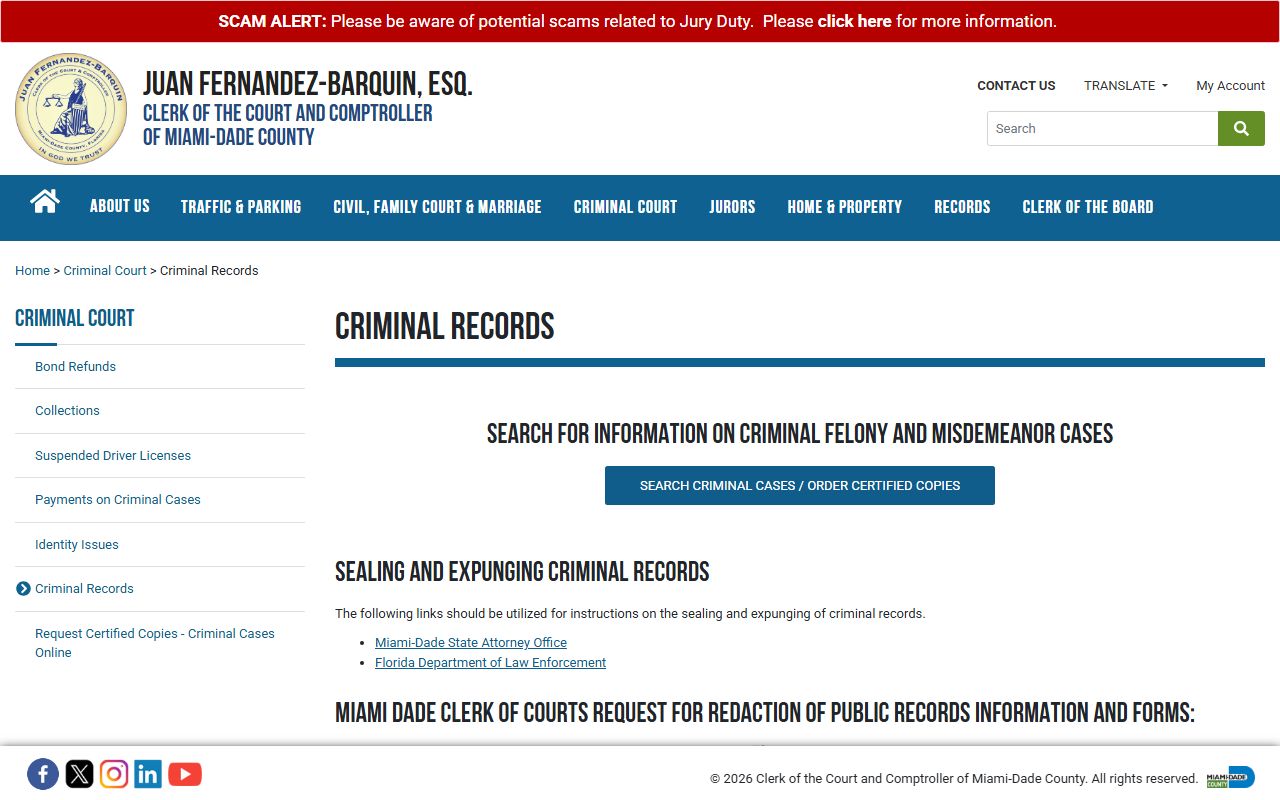This screenshot has height=800, width=1280.
Task: Open Suspended Driver Licenses sidebar link
Action: (113, 456)
